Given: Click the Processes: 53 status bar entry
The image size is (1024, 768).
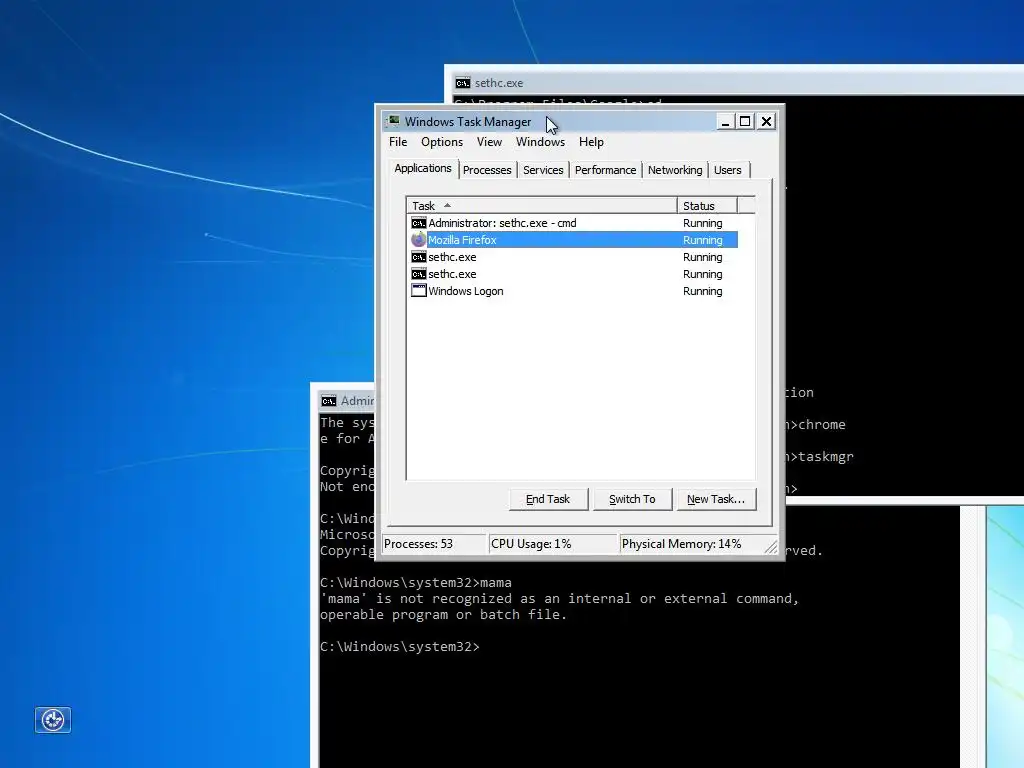Looking at the screenshot, I should click(435, 543).
